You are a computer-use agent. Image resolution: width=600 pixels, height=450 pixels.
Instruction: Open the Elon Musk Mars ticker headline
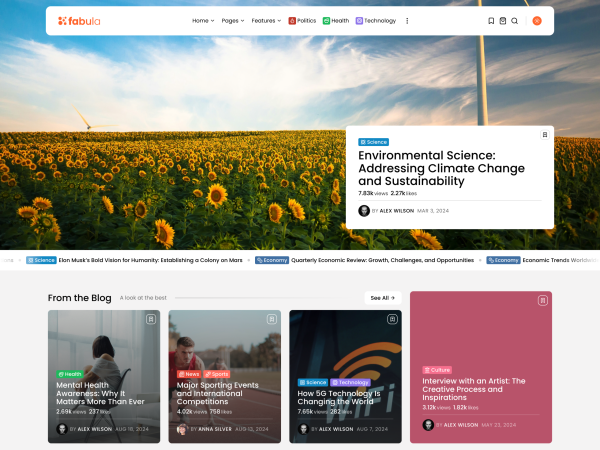(x=150, y=260)
